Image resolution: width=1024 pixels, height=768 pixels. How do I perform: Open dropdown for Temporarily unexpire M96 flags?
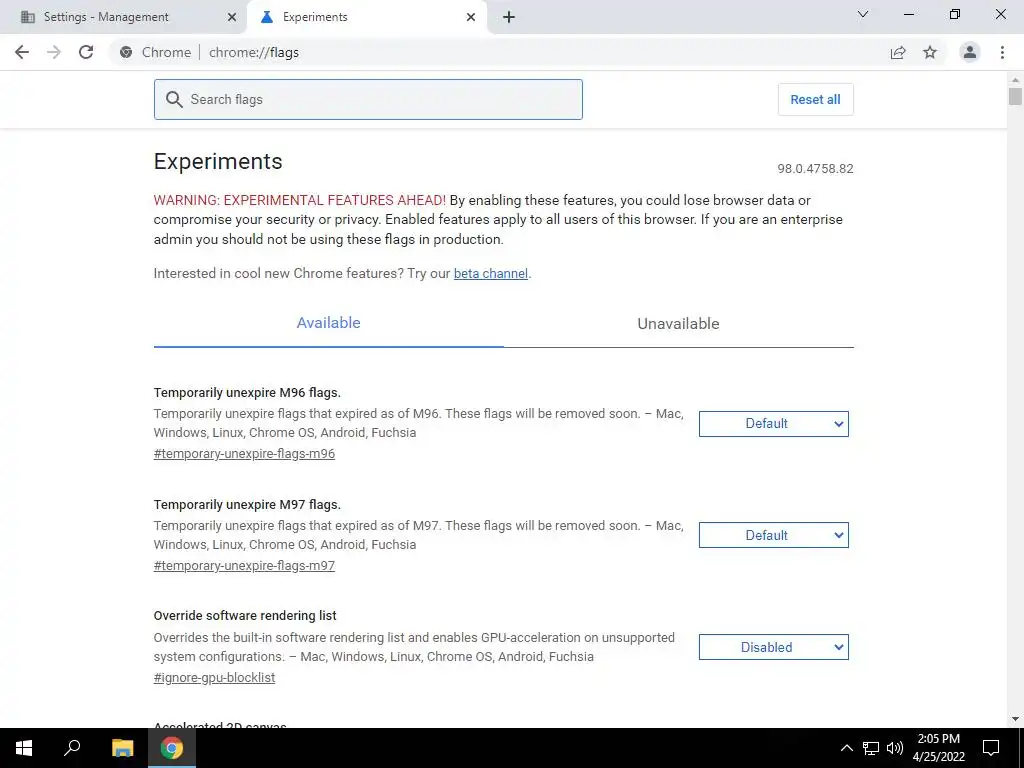(773, 424)
